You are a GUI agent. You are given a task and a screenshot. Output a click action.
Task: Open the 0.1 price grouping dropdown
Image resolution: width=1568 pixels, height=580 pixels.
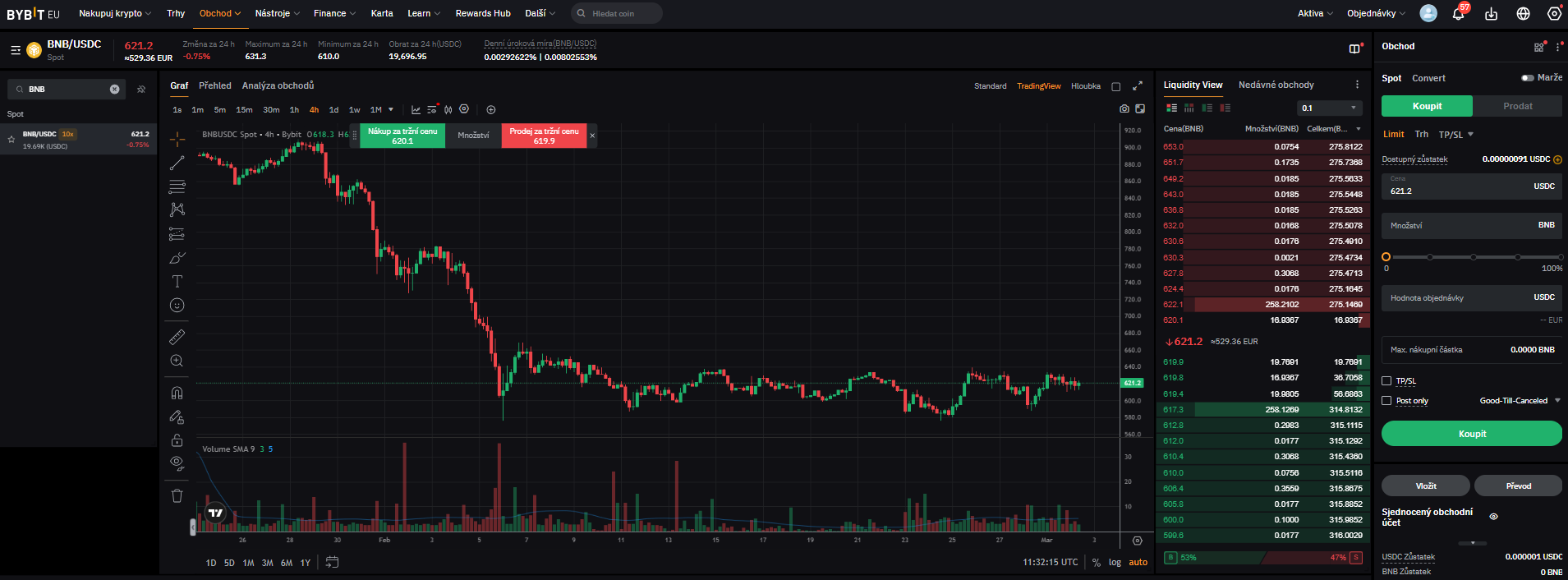point(1330,108)
